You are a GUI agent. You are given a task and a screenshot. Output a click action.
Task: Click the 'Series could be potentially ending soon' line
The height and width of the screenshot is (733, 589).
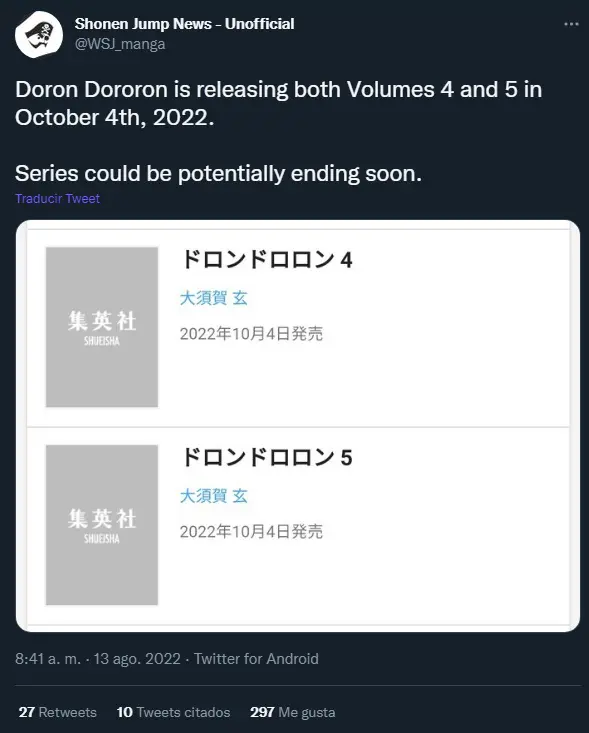point(218,173)
